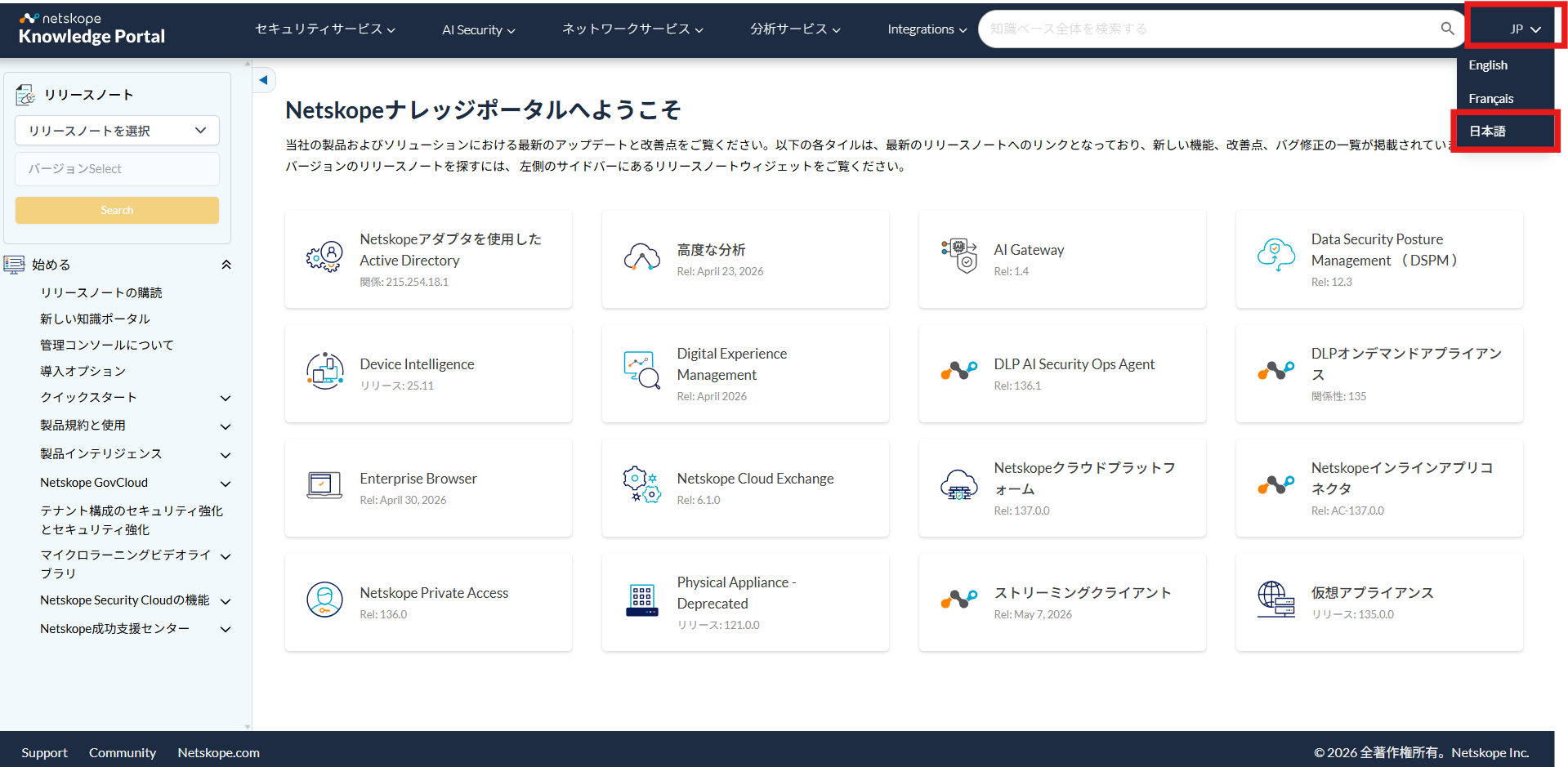The height and width of the screenshot is (767, 1568).
Task: Select English from the language list
Action: pyautogui.click(x=1488, y=65)
